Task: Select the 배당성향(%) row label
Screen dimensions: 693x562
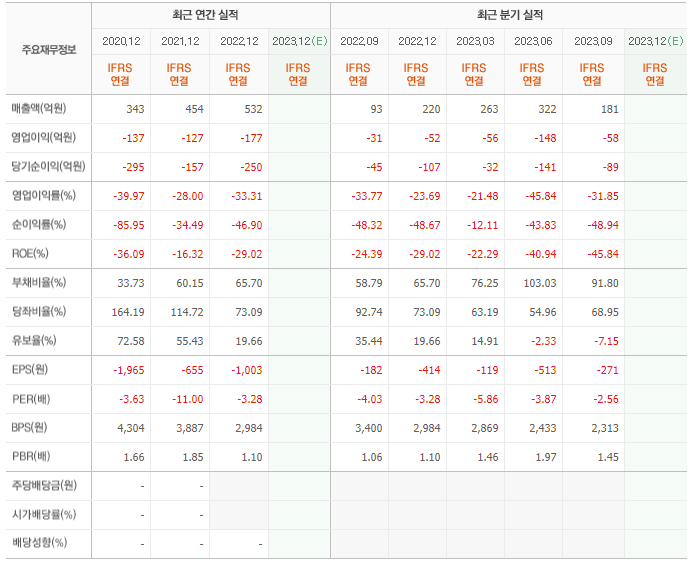Action: click(x=39, y=543)
